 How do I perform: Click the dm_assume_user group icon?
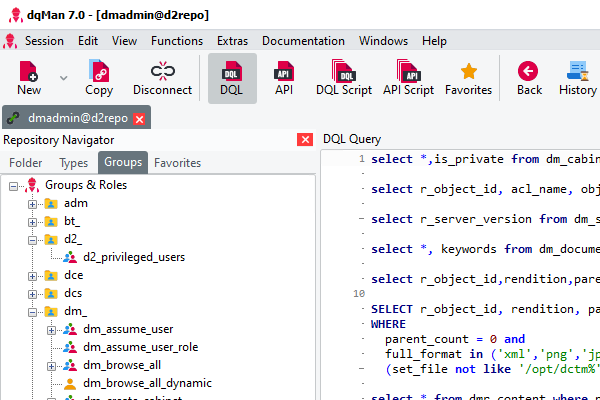pyautogui.click(x=70, y=329)
